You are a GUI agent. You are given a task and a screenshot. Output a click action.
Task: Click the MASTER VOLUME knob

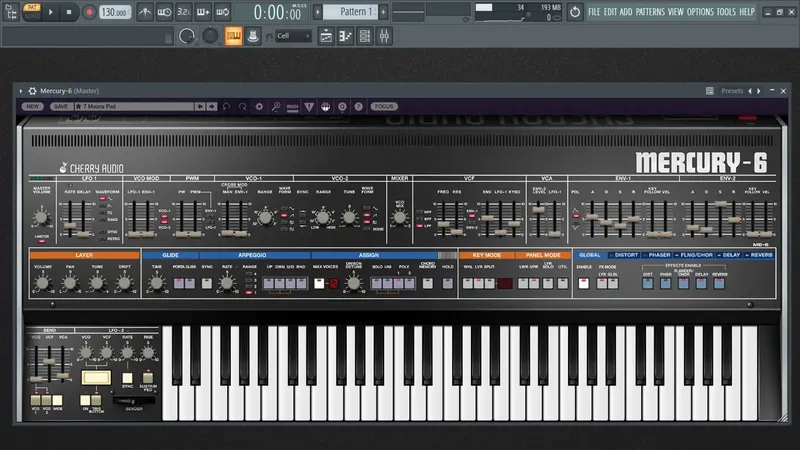[x=41, y=217]
